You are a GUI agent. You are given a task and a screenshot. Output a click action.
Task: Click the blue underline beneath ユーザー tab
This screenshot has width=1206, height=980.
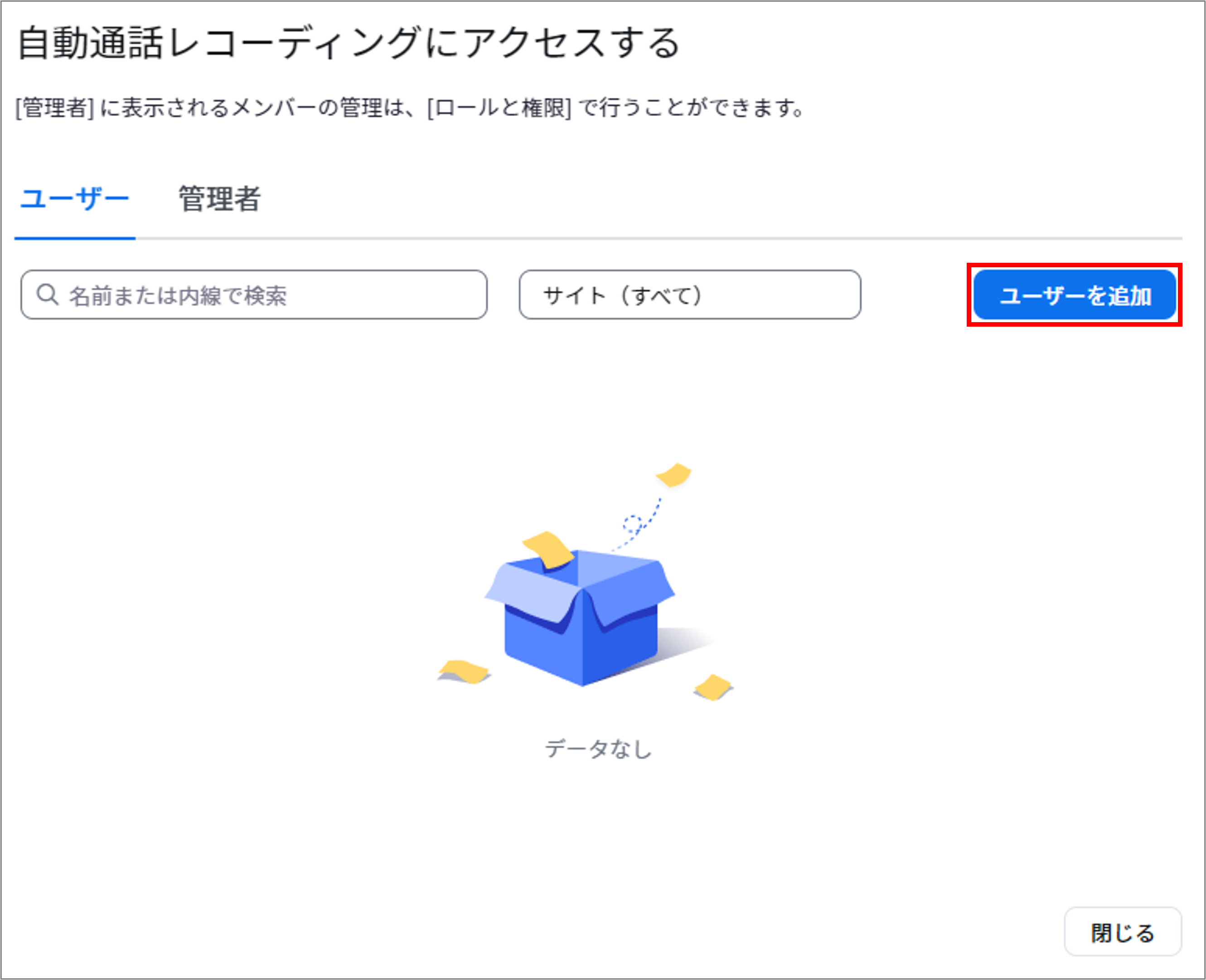click(x=75, y=238)
